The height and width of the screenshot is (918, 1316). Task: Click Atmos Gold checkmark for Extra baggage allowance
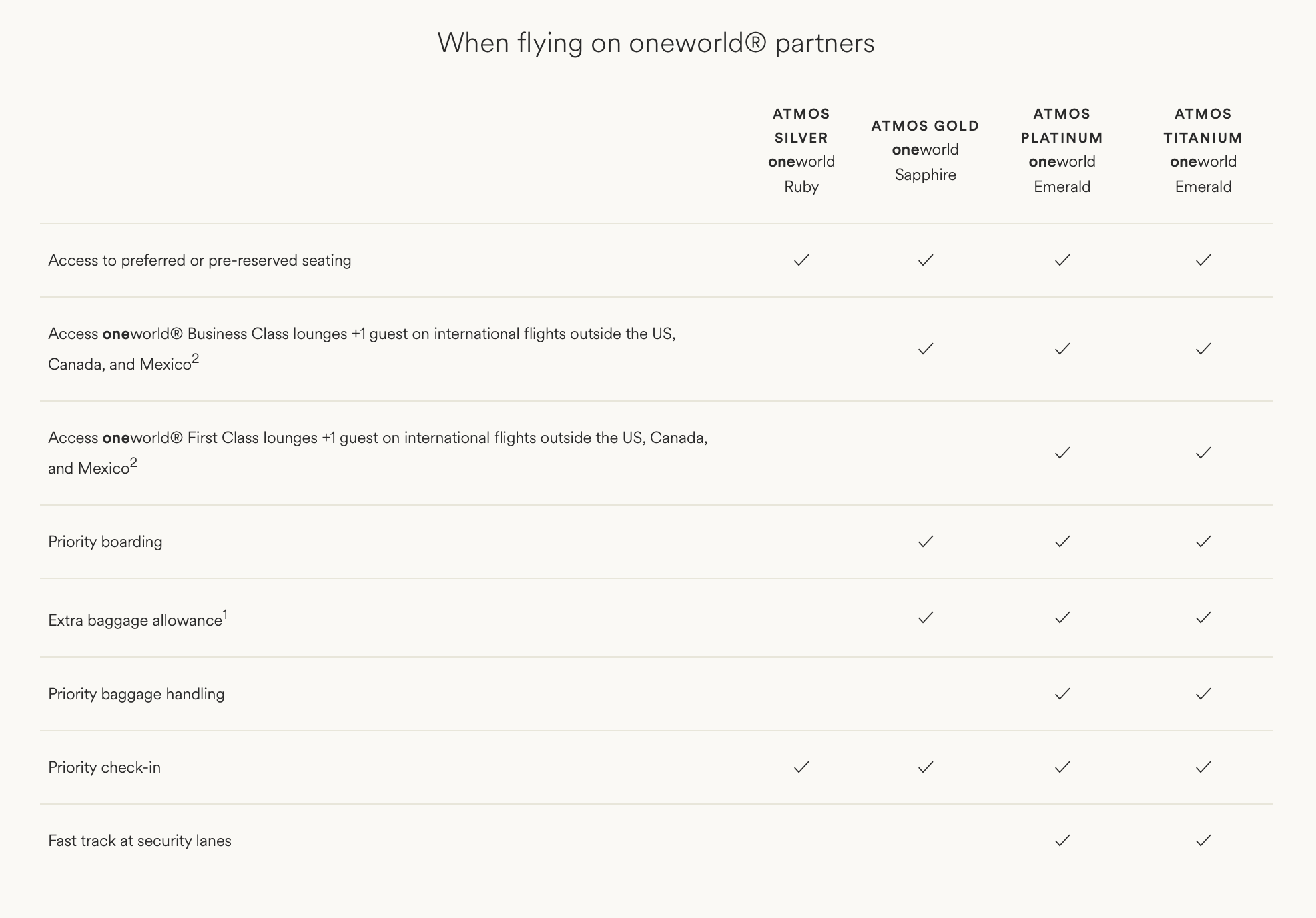(926, 618)
